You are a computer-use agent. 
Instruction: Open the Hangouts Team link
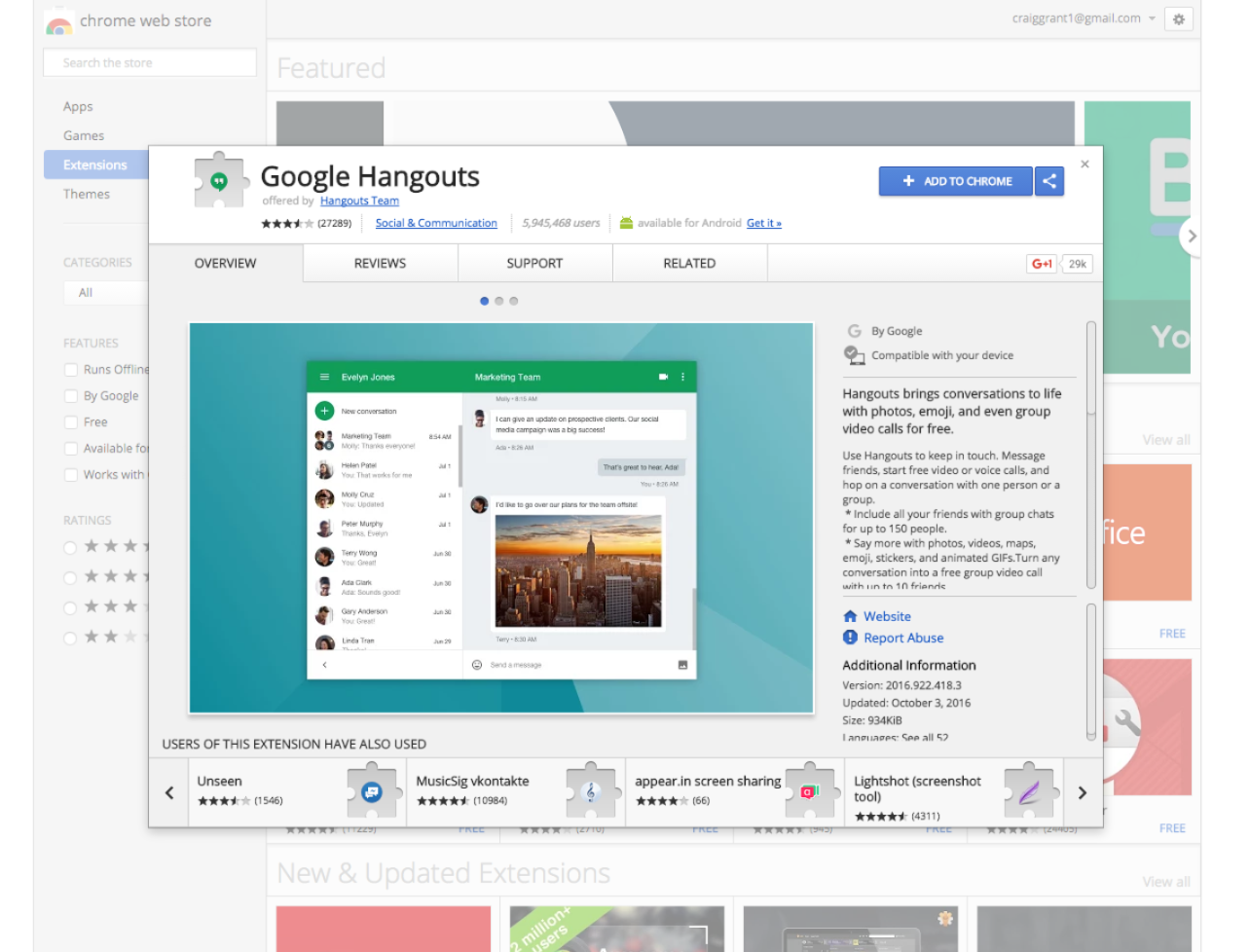click(x=359, y=201)
